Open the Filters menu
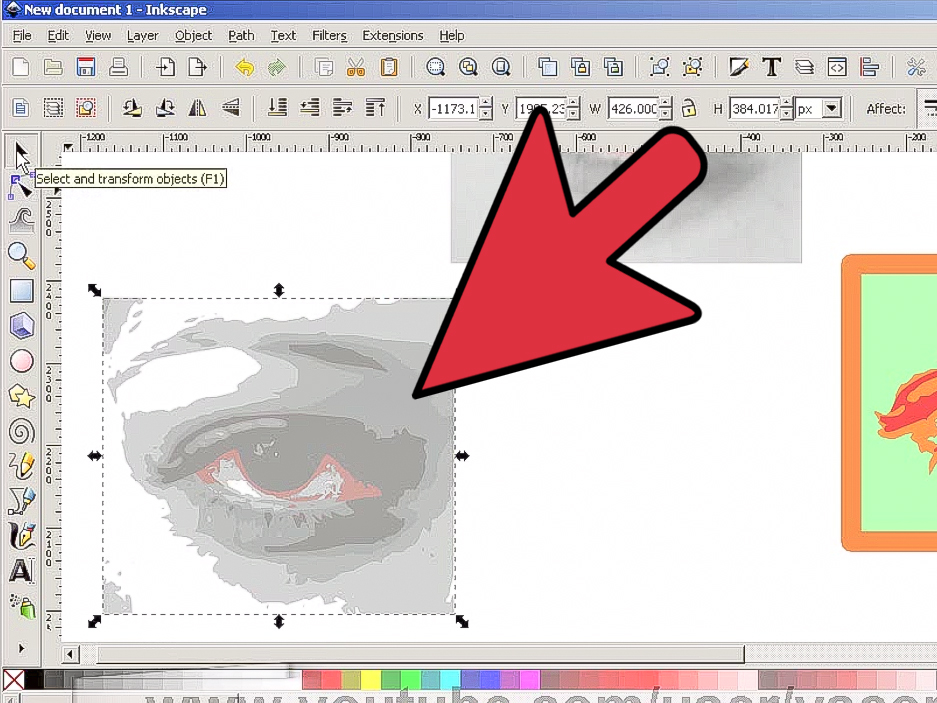This screenshot has height=703, width=937. tap(329, 35)
